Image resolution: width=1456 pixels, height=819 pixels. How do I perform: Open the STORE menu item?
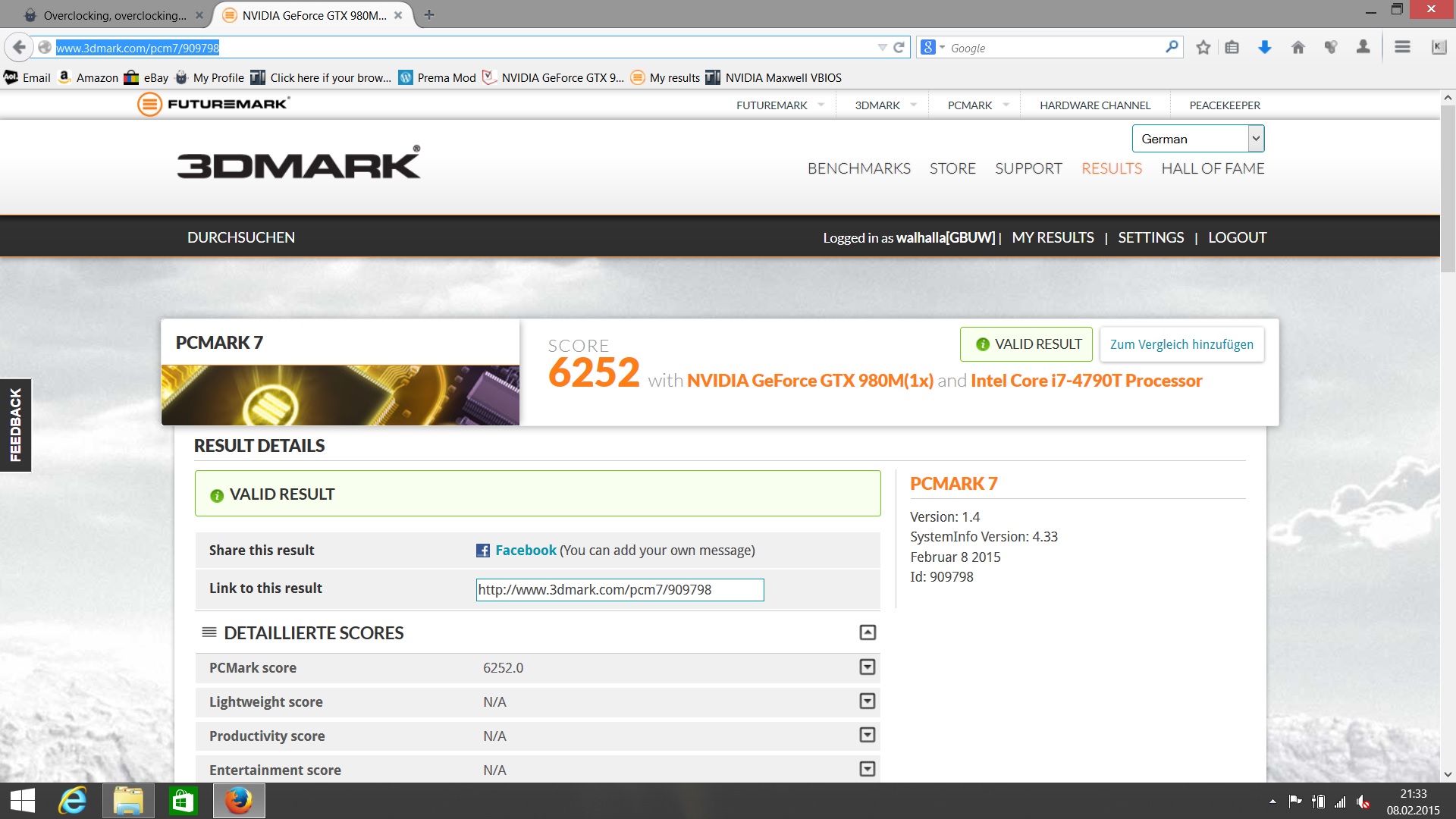[952, 168]
